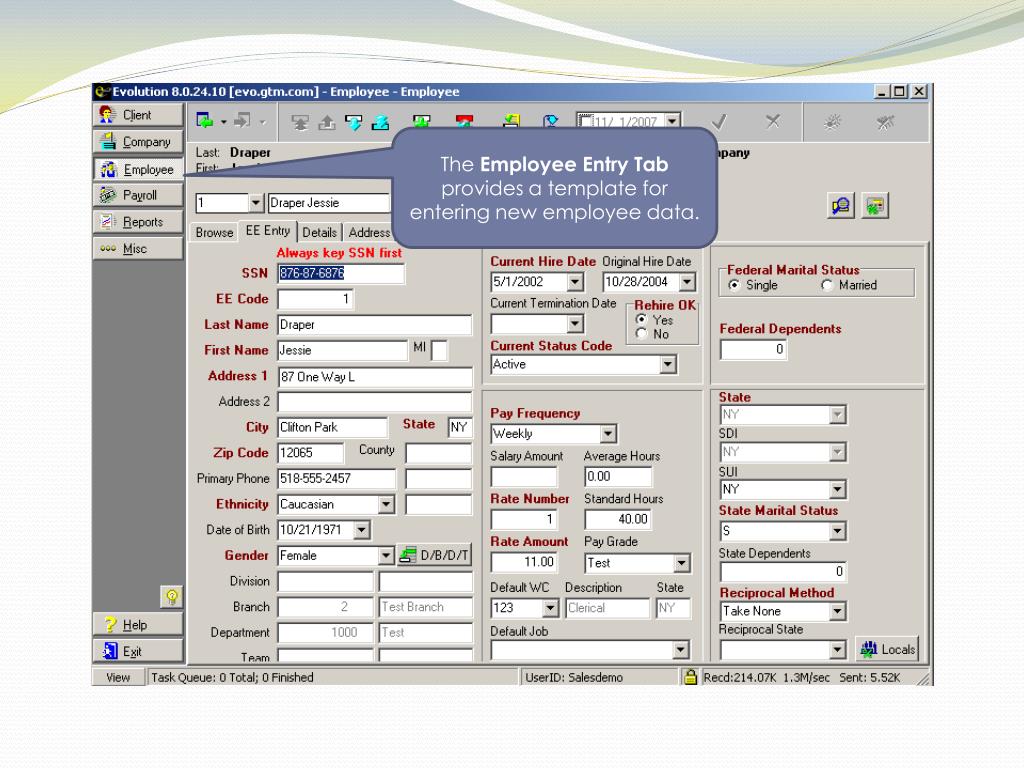Open the Default Job dropdown
This screenshot has width=1024, height=768.
point(681,650)
